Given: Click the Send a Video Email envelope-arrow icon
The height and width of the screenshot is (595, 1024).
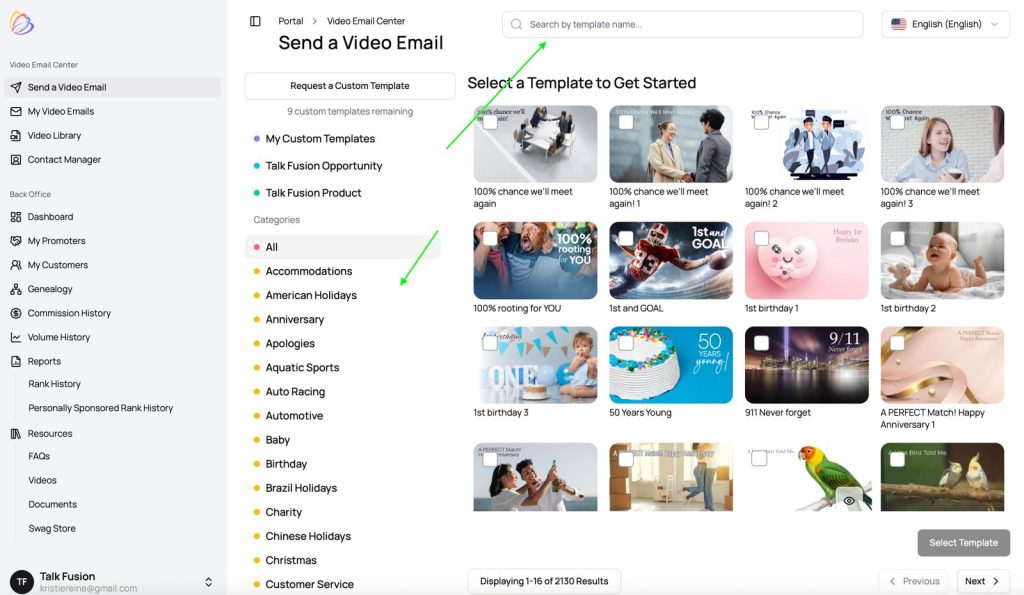Looking at the screenshot, I should coord(16,87).
